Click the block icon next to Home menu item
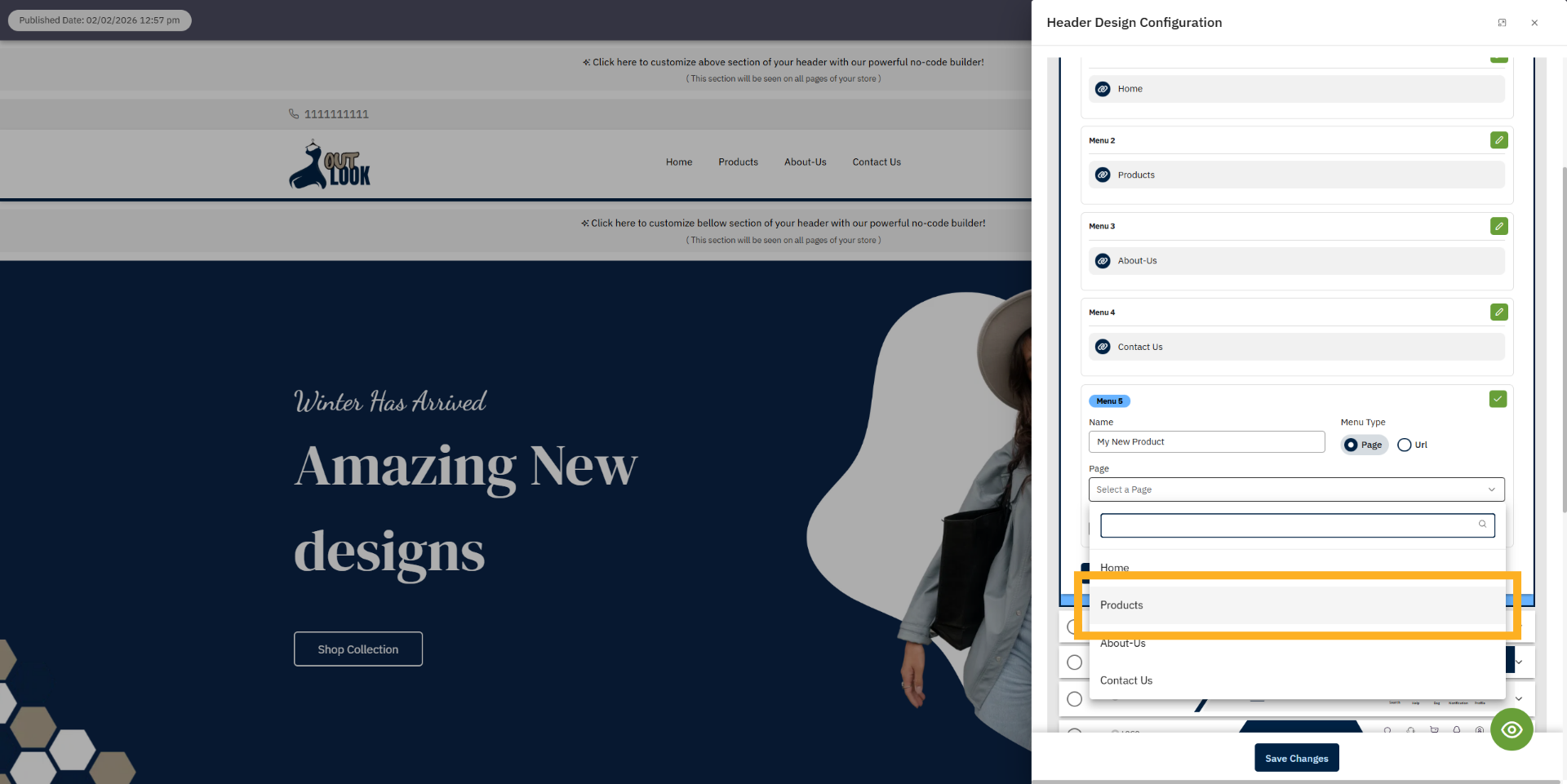The image size is (1567, 784). [x=1103, y=88]
